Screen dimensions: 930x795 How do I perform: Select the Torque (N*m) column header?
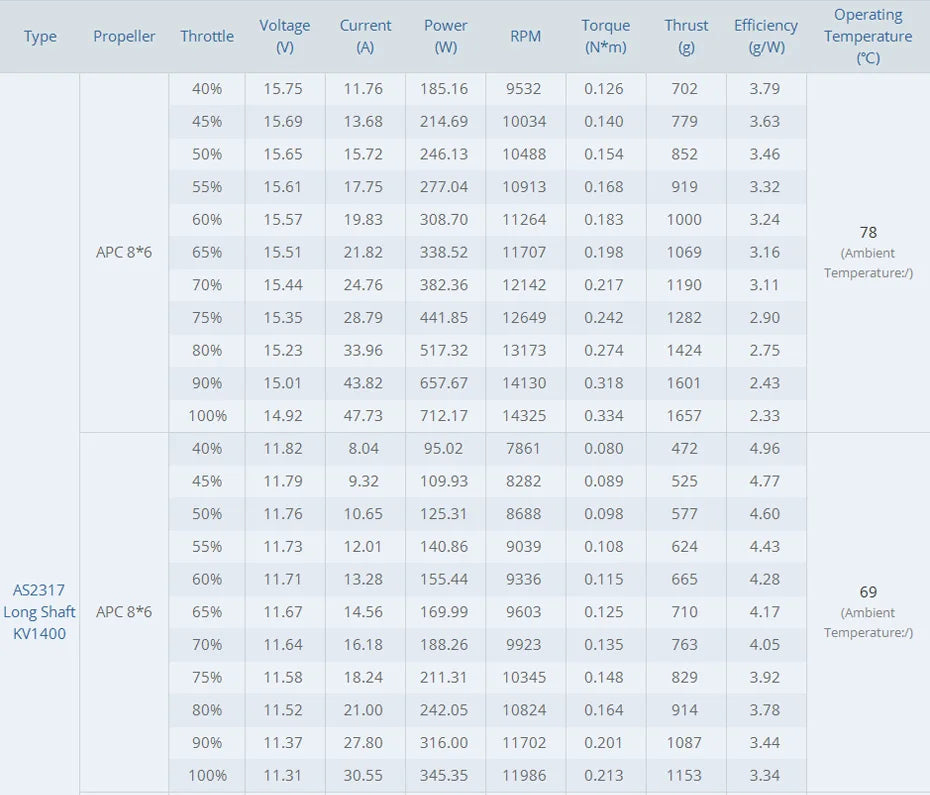pyautogui.click(x=606, y=36)
